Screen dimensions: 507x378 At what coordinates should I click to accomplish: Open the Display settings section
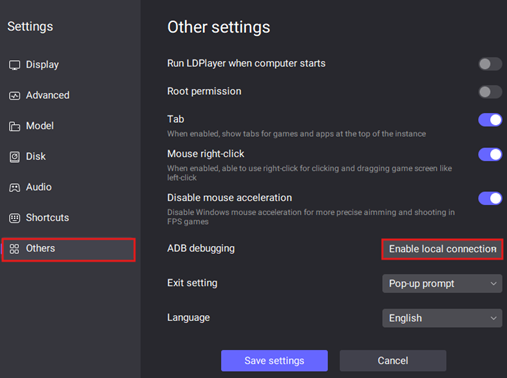pyautogui.click(x=42, y=65)
